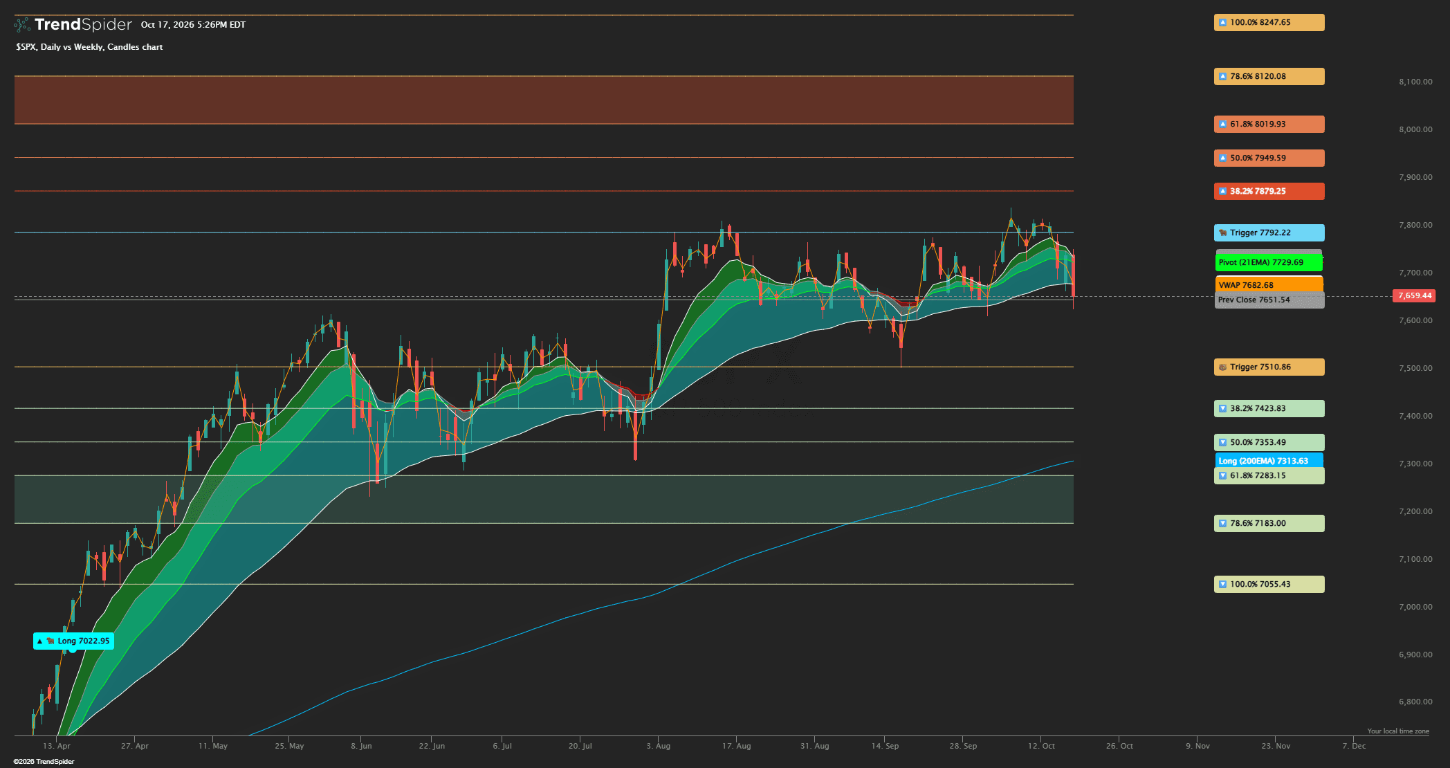Click the Trigger 7792.22 label
Viewport: 1450px width, 768px height.
click(x=1269, y=232)
